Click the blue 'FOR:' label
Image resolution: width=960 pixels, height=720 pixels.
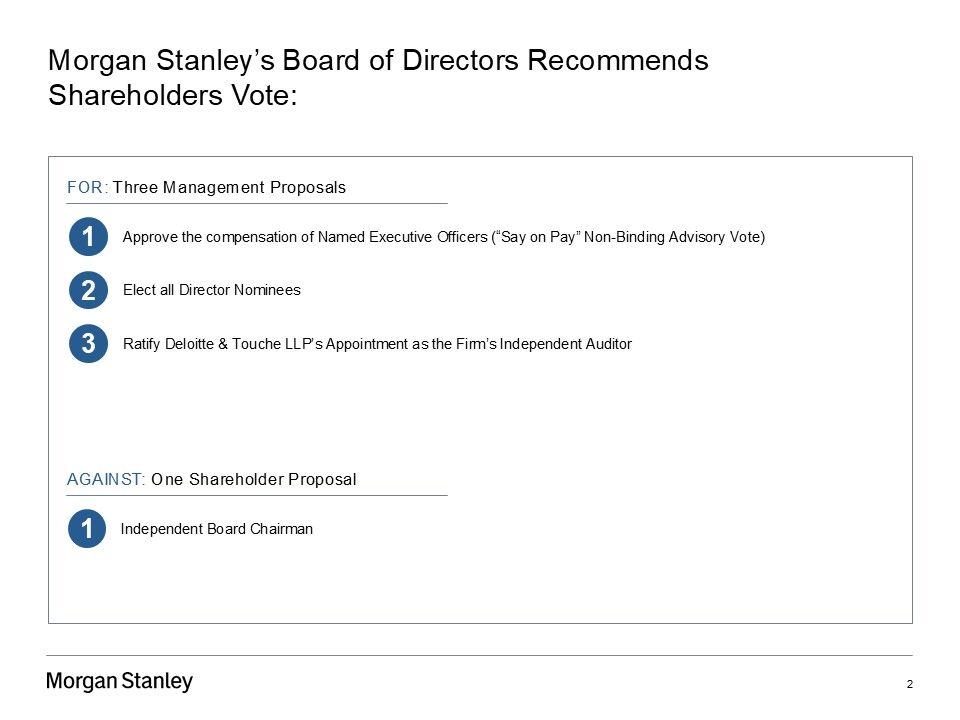[x=87, y=187]
